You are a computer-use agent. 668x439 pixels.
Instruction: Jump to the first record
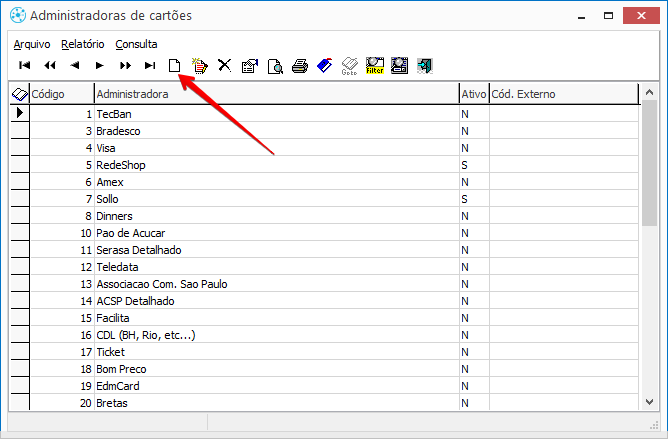tap(25, 65)
